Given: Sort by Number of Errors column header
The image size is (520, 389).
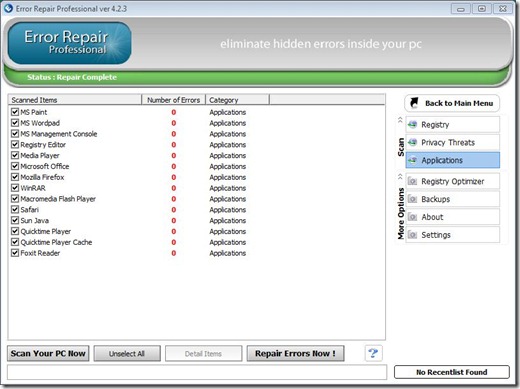Looking at the screenshot, I should point(173,100).
